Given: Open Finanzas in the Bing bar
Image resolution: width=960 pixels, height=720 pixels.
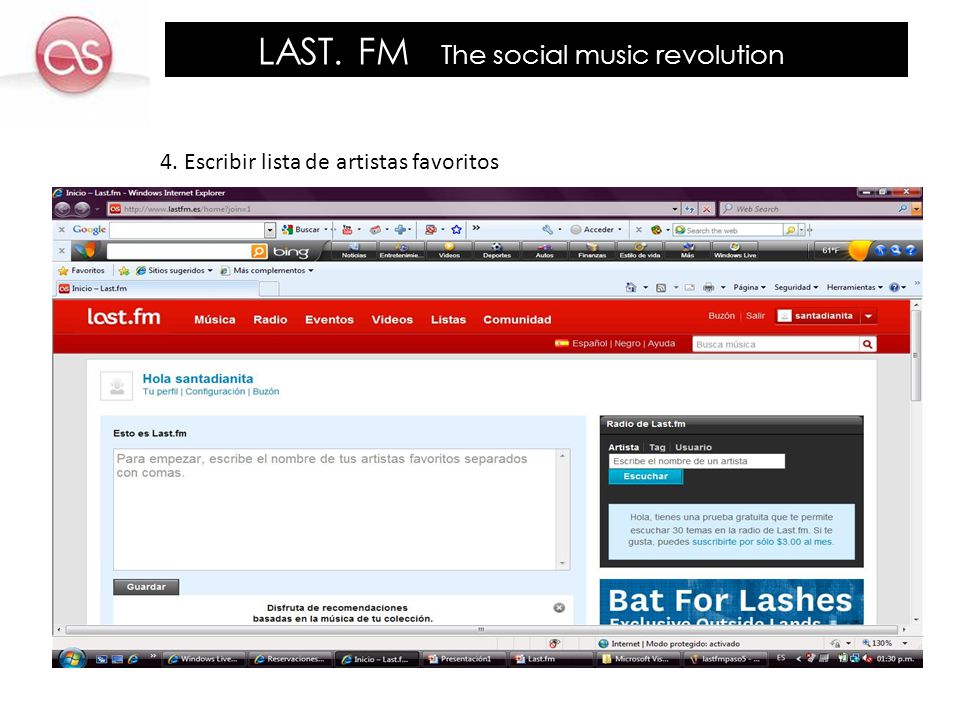Looking at the screenshot, I should 592,251.
